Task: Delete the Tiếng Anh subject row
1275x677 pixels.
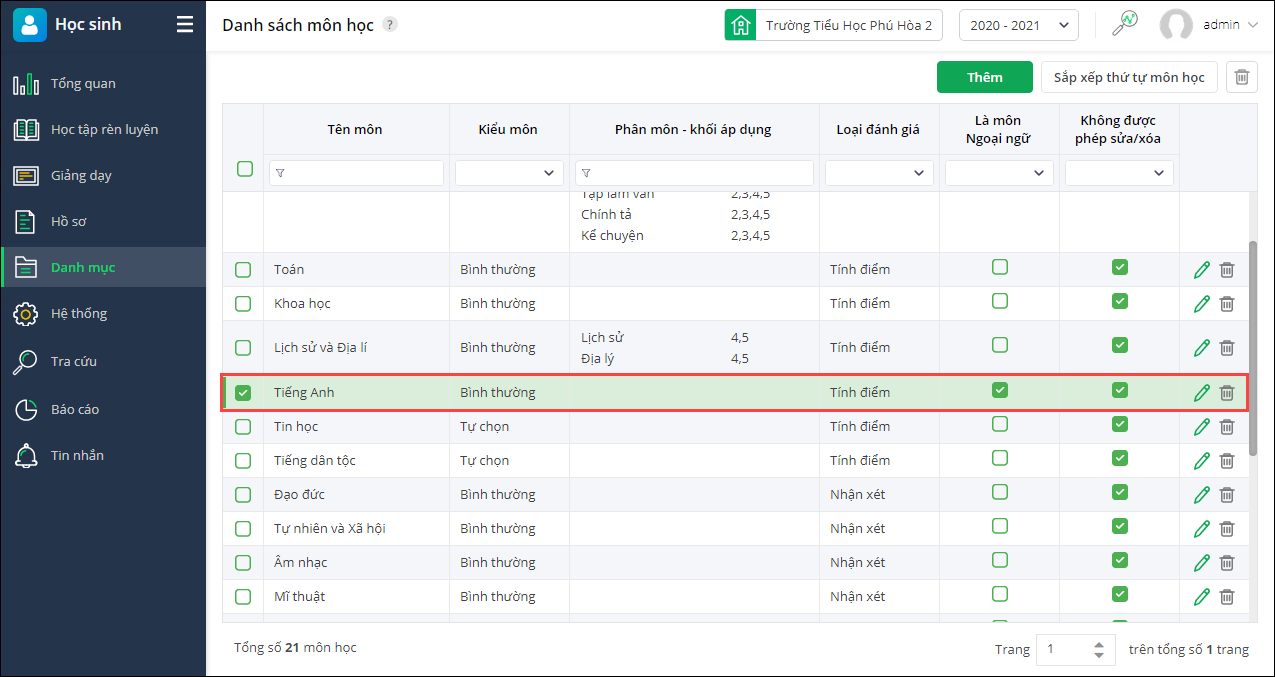Action: (x=1227, y=393)
